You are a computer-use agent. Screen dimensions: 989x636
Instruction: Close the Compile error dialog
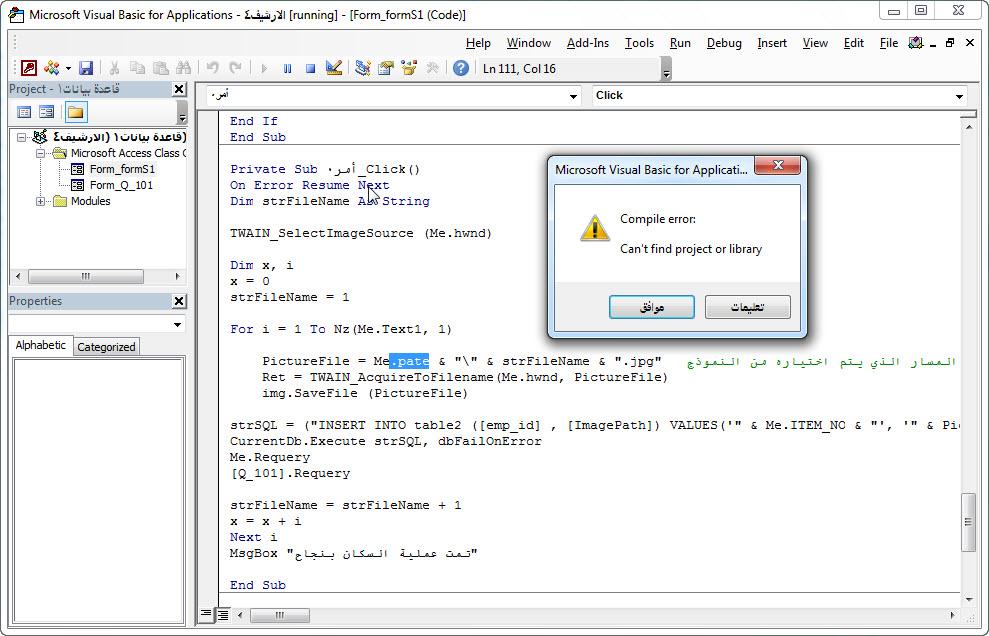pos(777,166)
